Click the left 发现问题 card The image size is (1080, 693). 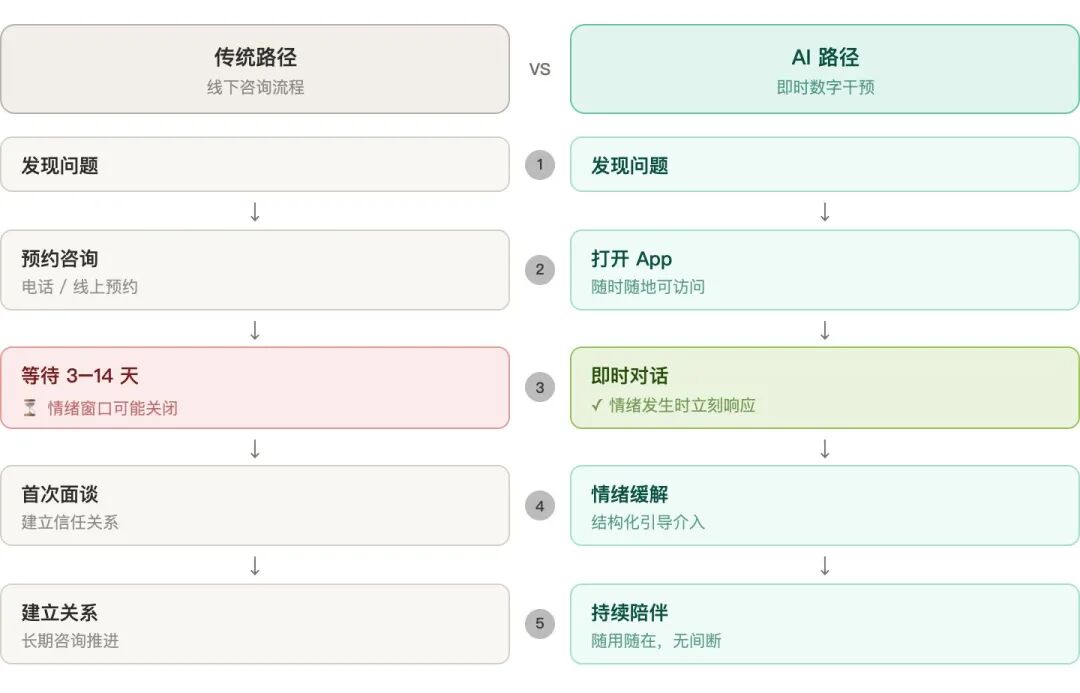(255, 165)
